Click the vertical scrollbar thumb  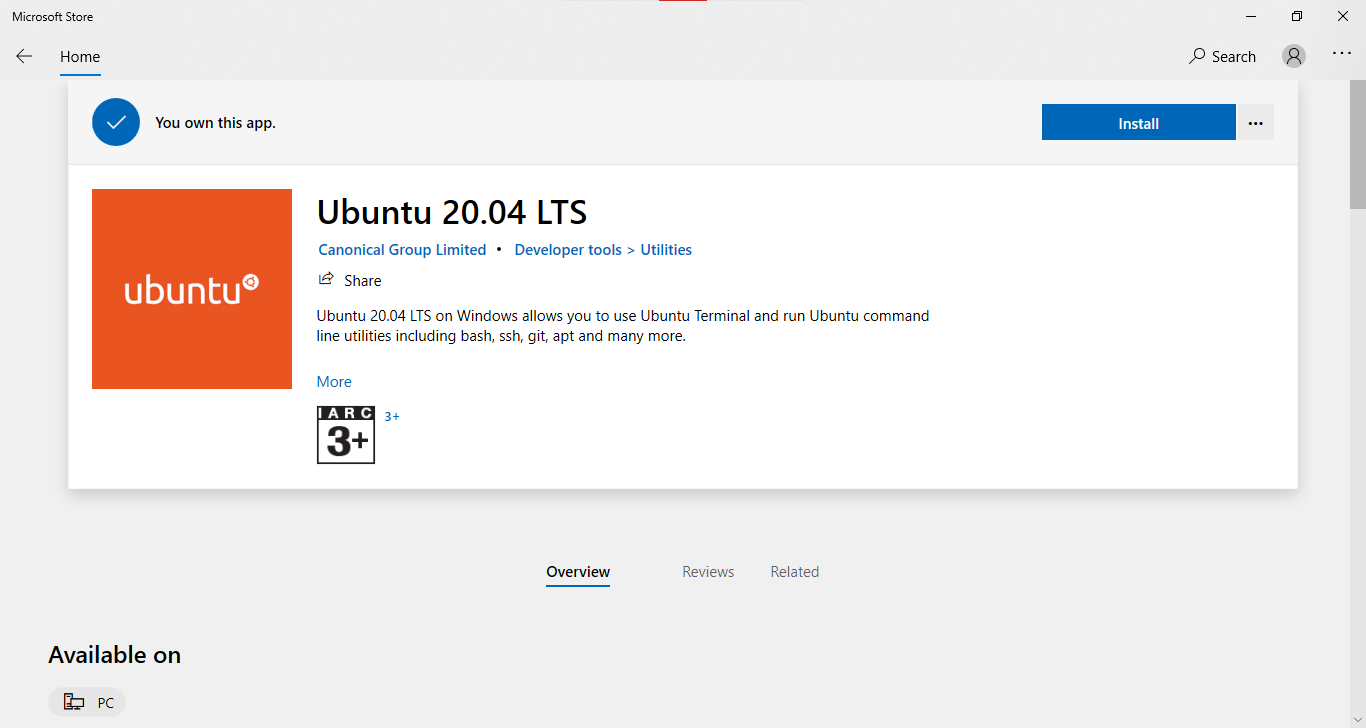click(1357, 144)
